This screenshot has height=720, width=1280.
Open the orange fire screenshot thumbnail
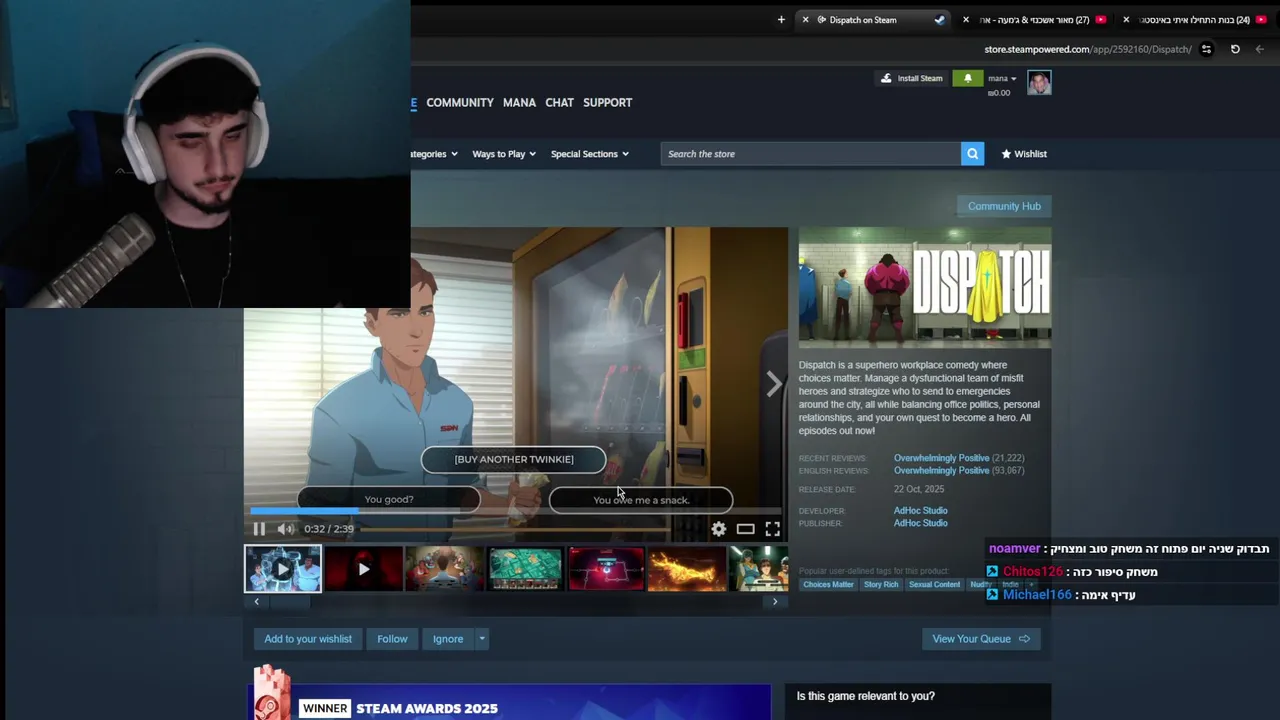tap(688, 569)
